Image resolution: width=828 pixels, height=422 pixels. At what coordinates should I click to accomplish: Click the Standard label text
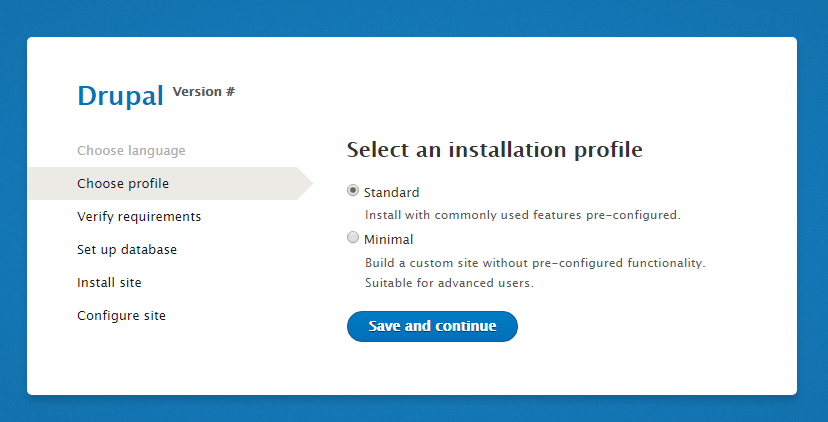[391, 192]
